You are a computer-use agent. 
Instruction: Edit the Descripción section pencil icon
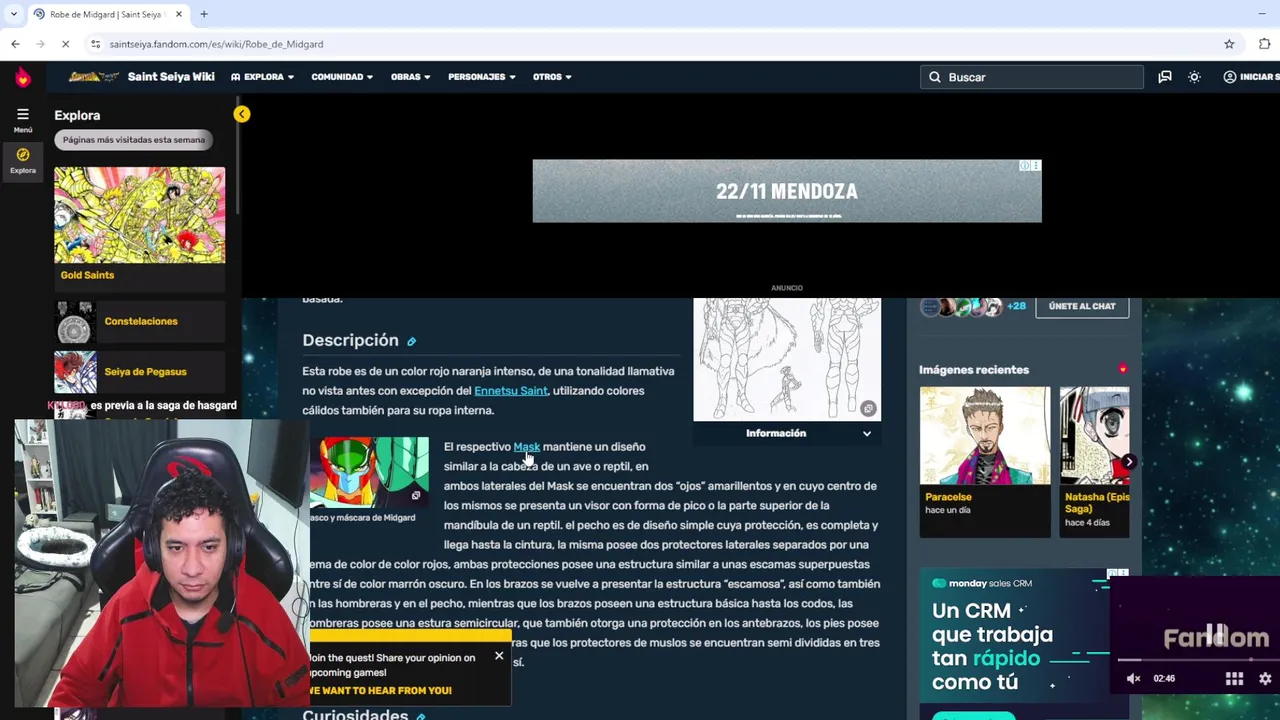tap(411, 341)
